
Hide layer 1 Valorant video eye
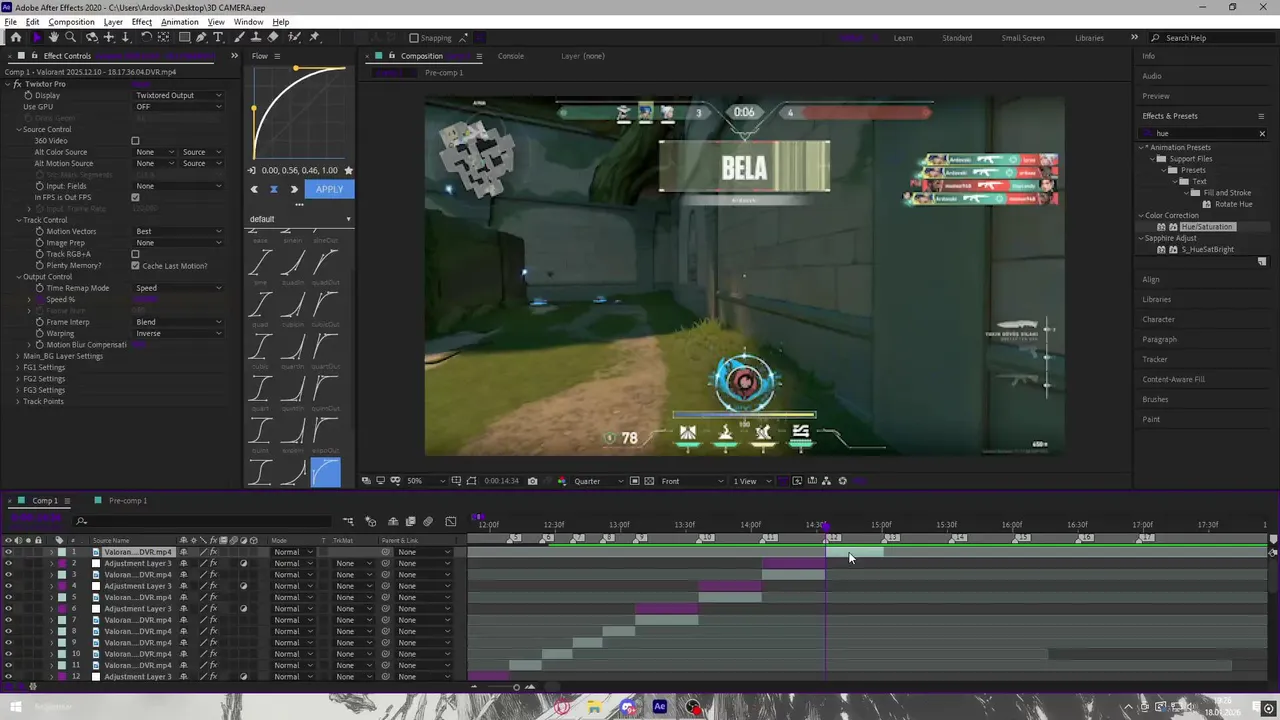pos(9,552)
